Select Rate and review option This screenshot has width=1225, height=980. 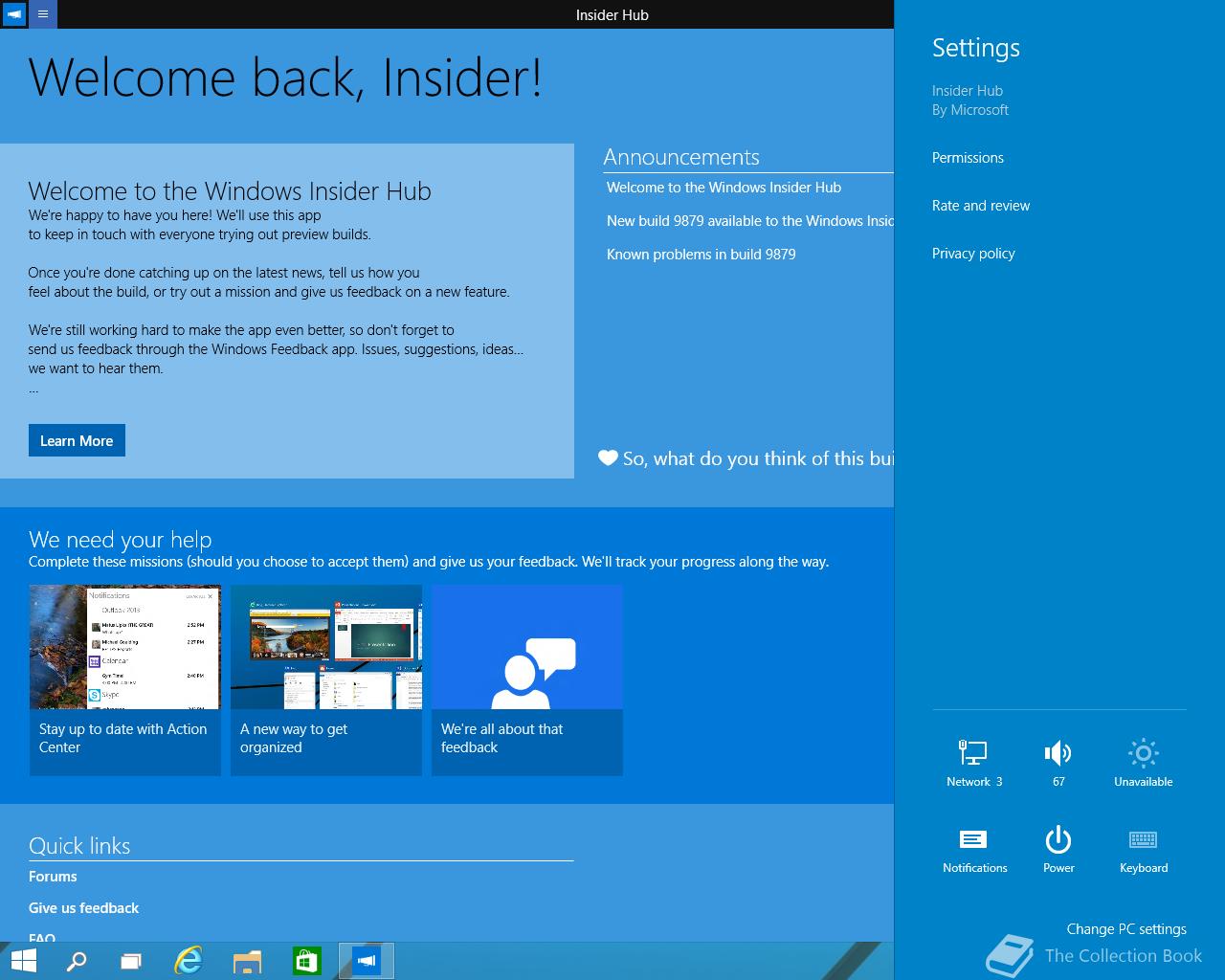(x=981, y=206)
